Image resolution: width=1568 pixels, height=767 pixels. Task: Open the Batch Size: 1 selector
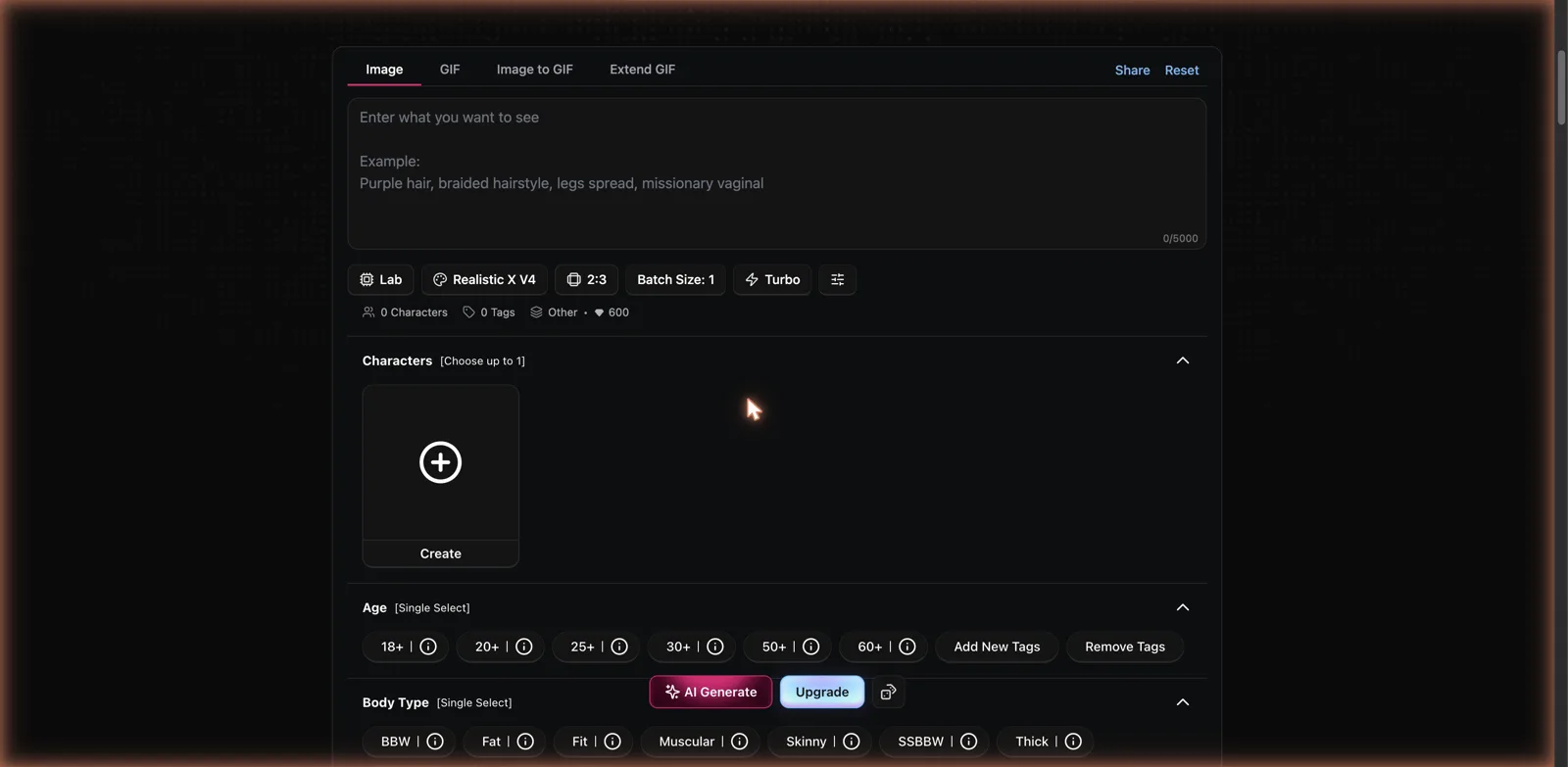675,279
